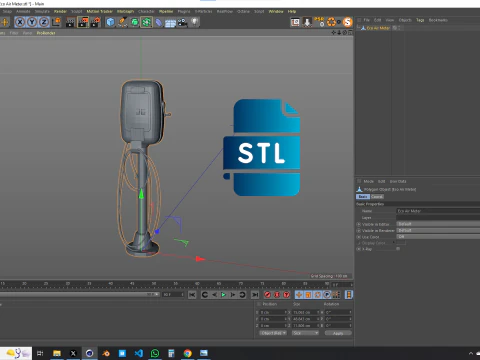This screenshot has width=480, height=360.
Task: Open the Pipeline menu
Action: click(166, 11)
